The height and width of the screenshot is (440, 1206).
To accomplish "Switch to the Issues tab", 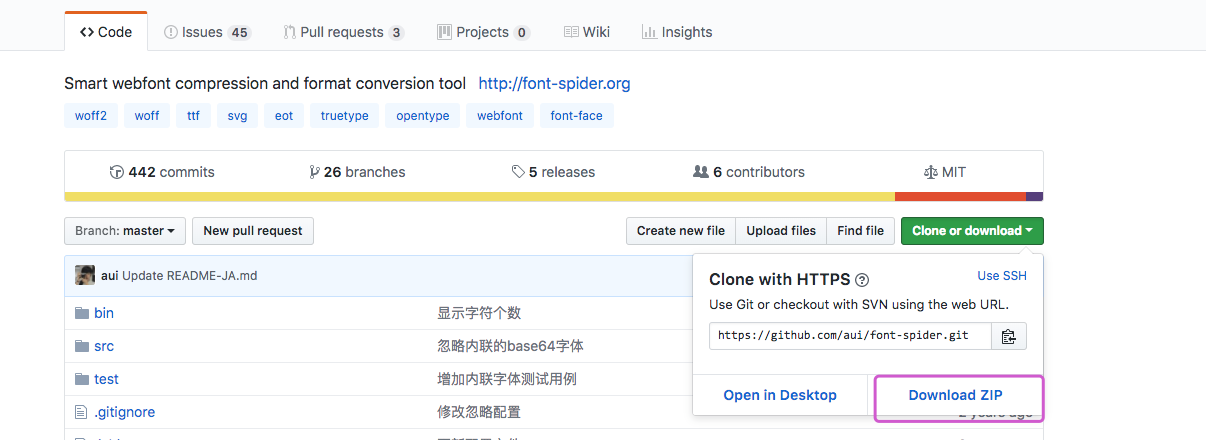I will (x=207, y=32).
